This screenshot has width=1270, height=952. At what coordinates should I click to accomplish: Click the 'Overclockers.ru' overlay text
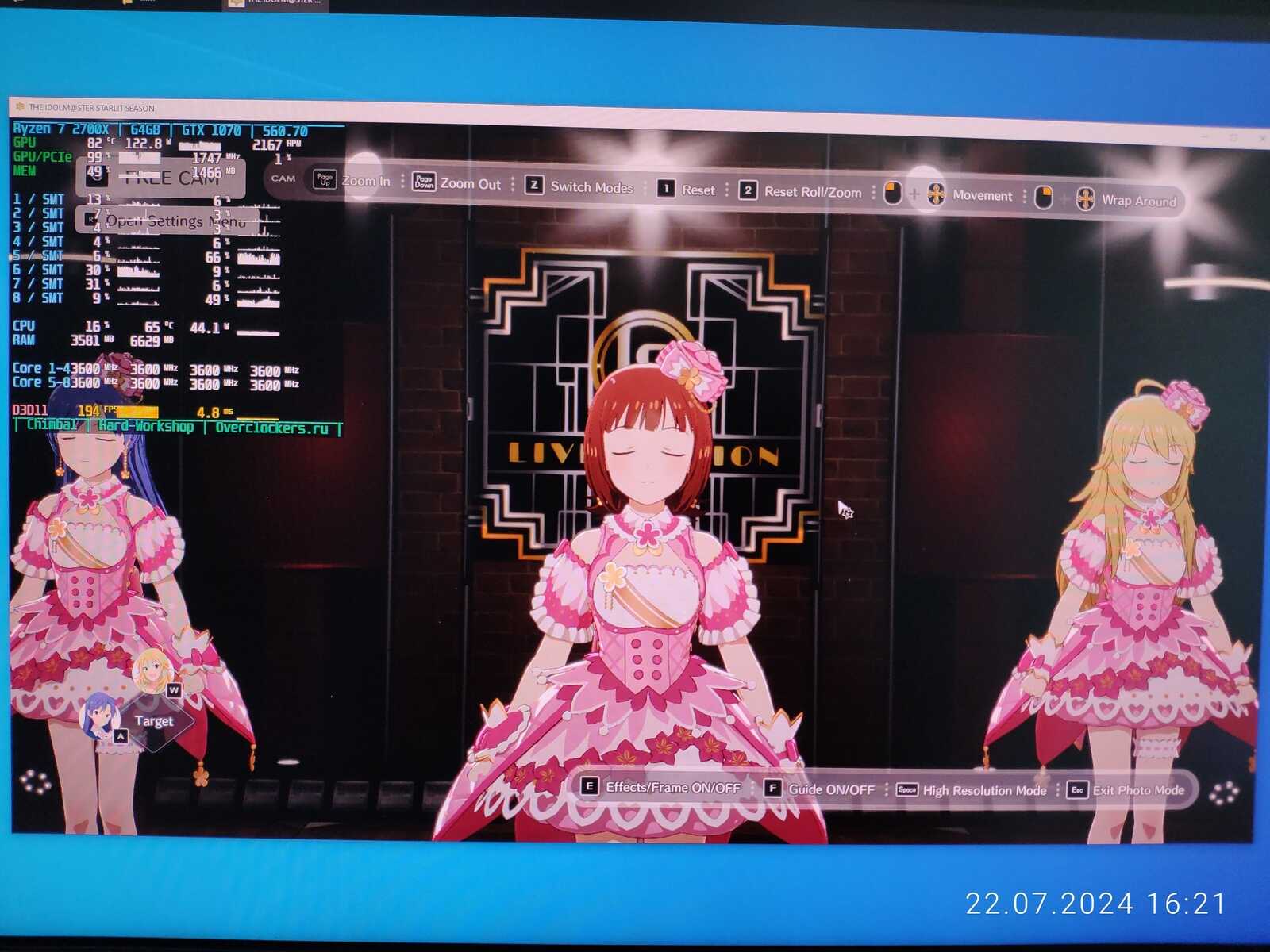coord(271,428)
